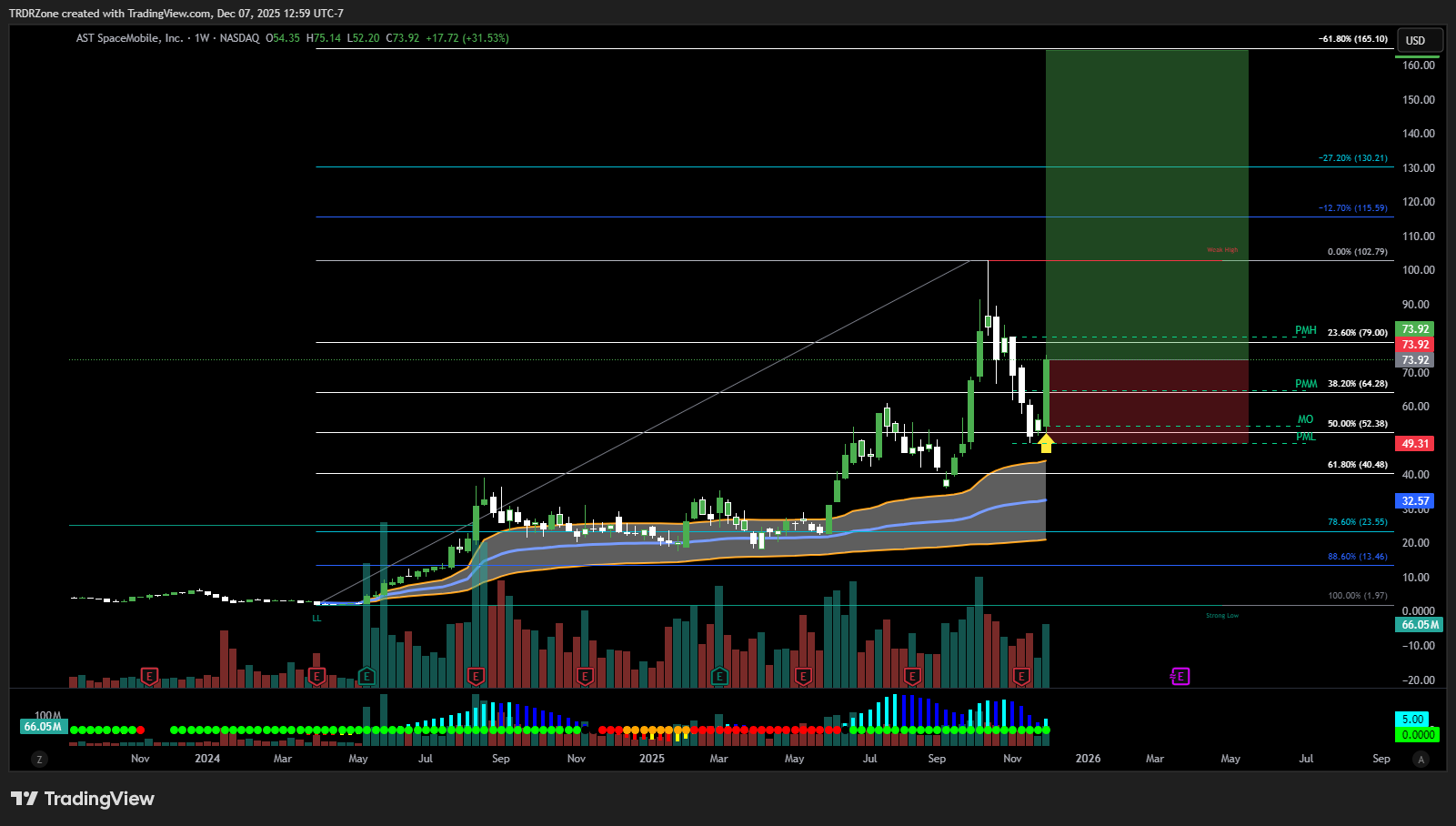The image size is (1456, 826).
Task: Click the green 0.0000 indicator value label
Action: pos(1417,734)
